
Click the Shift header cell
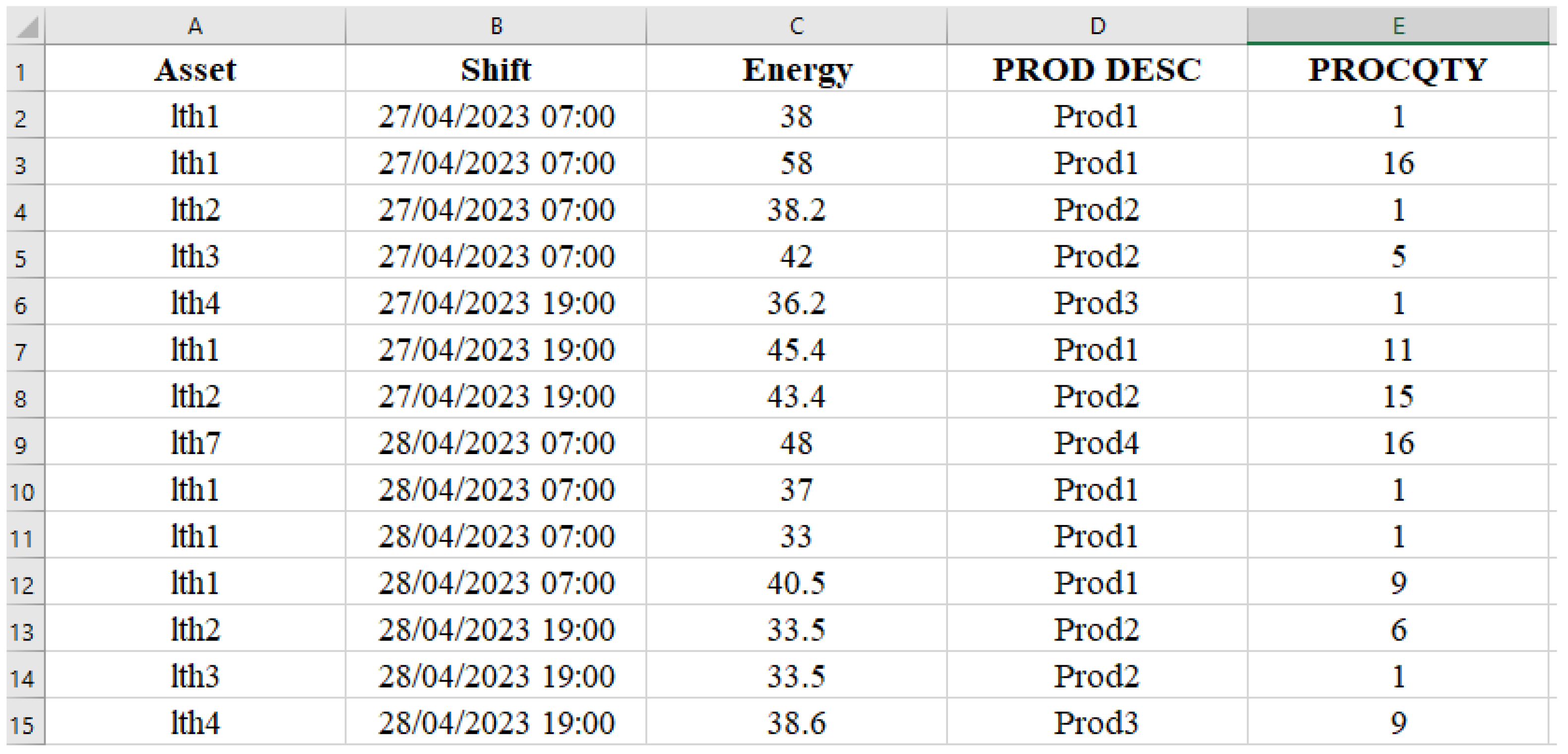[496, 69]
